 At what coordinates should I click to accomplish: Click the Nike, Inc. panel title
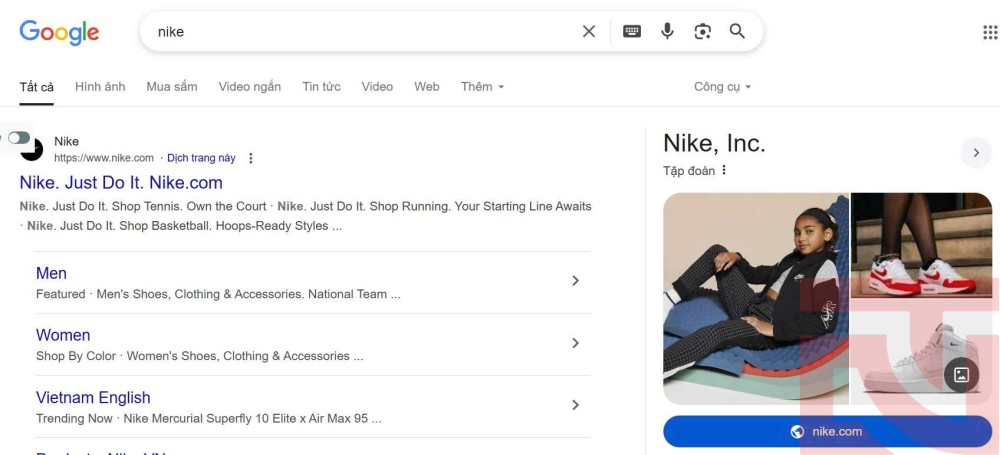pos(714,143)
